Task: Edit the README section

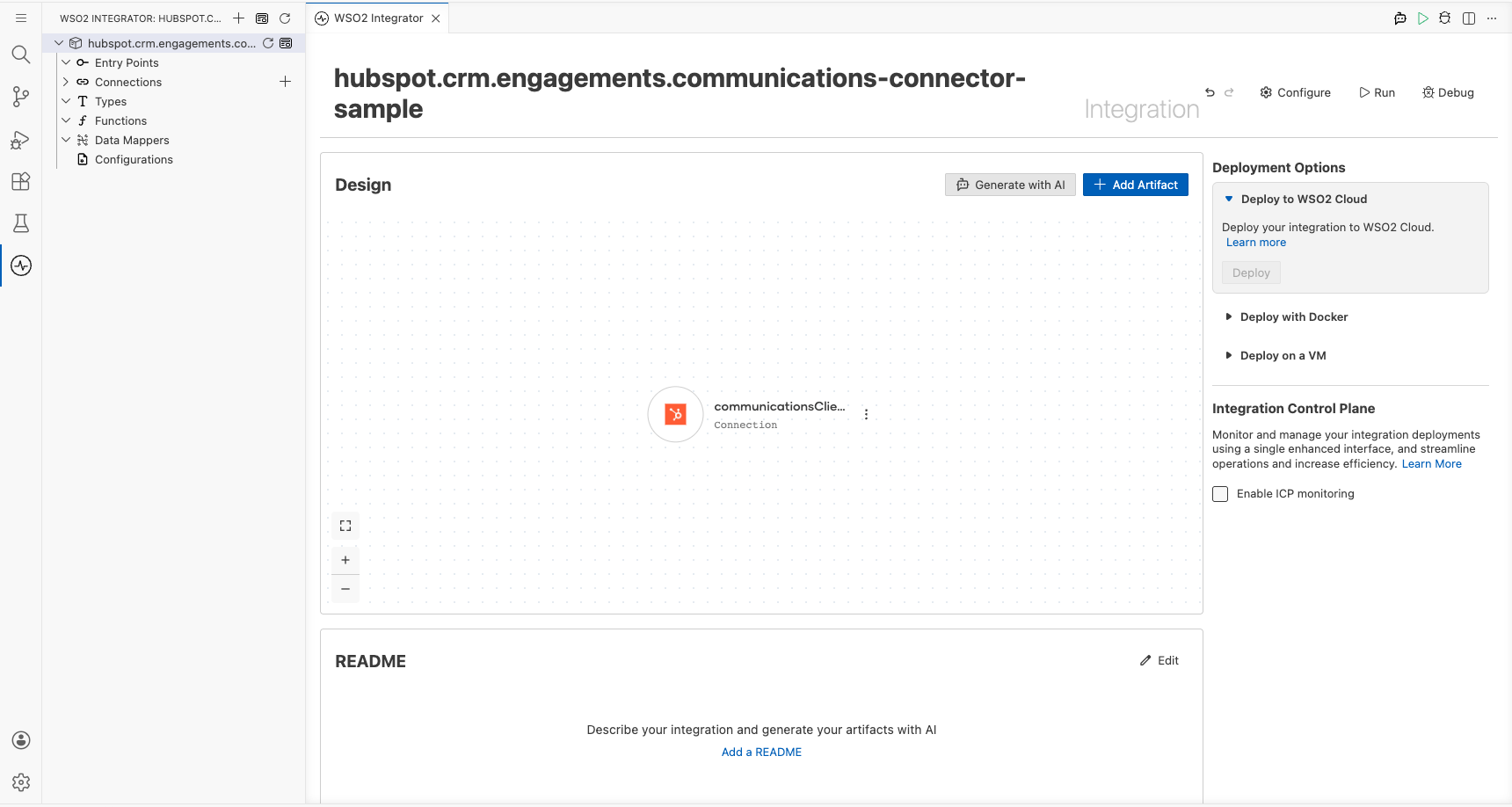Action: pos(1159,660)
